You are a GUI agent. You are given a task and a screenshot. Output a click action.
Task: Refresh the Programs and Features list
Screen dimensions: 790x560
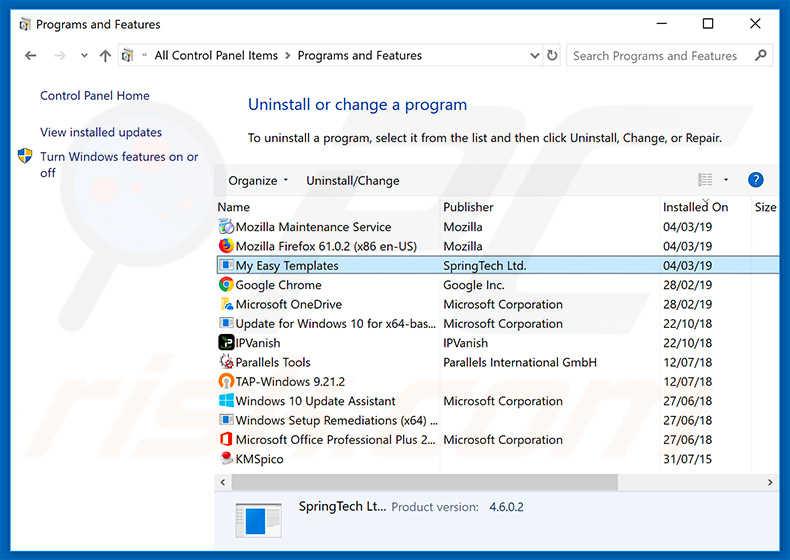(x=552, y=55)
